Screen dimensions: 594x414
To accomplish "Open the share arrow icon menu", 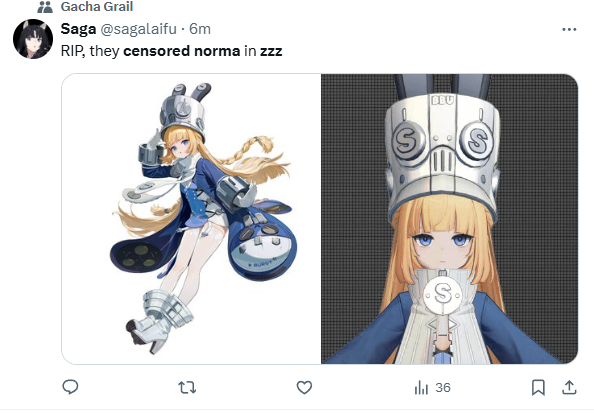I will pos(569,387).
